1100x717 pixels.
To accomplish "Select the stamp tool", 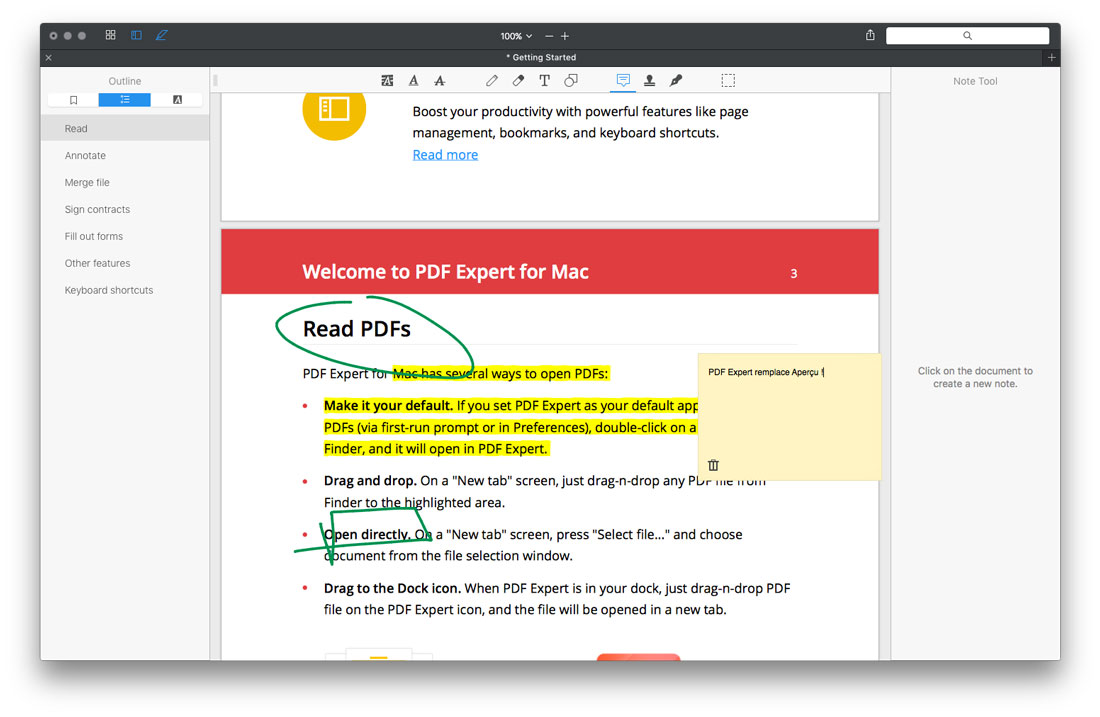I will point(649,80).
